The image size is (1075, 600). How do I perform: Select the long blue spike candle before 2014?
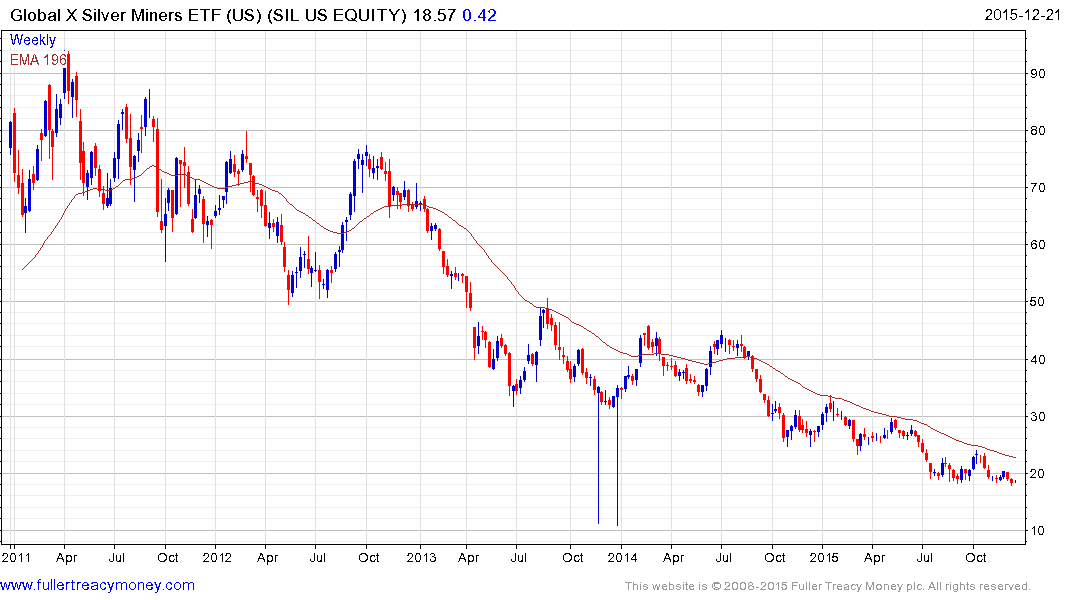point(618,456)
